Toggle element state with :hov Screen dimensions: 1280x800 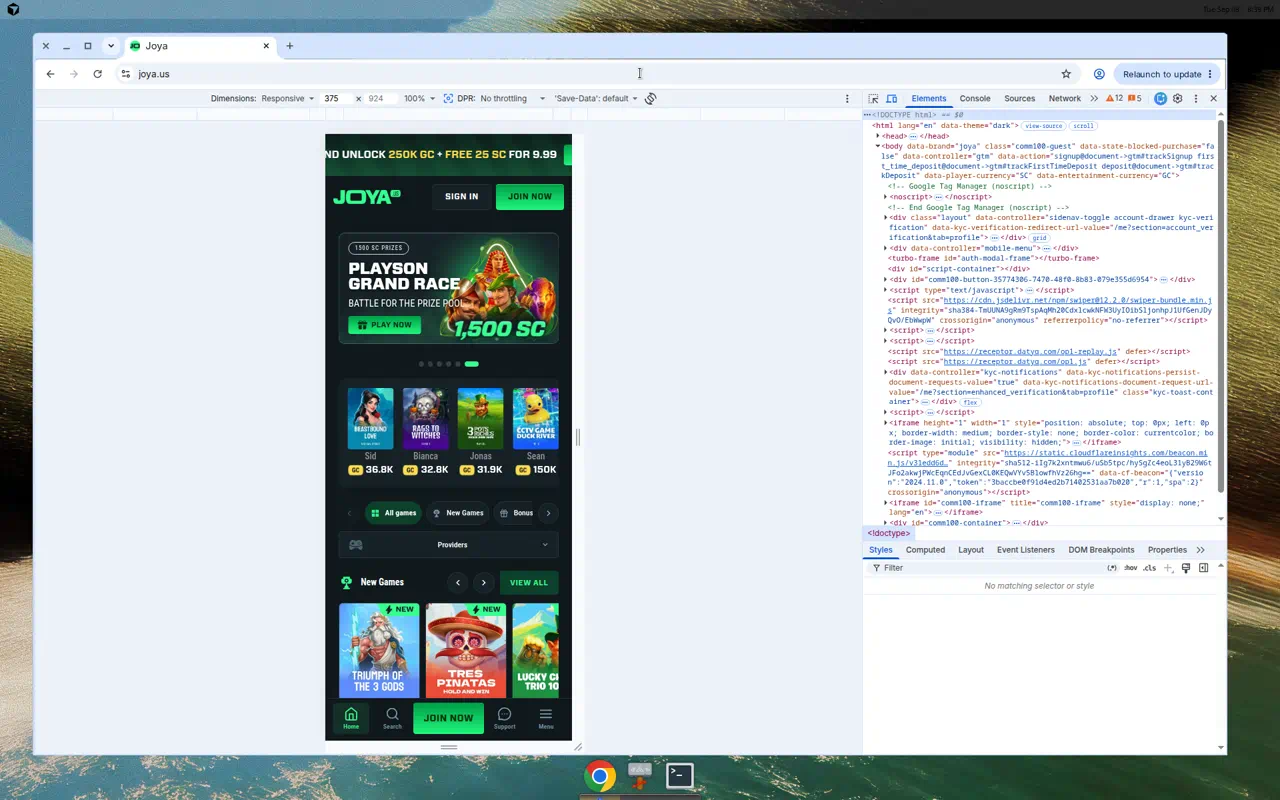click(1130, 568)
